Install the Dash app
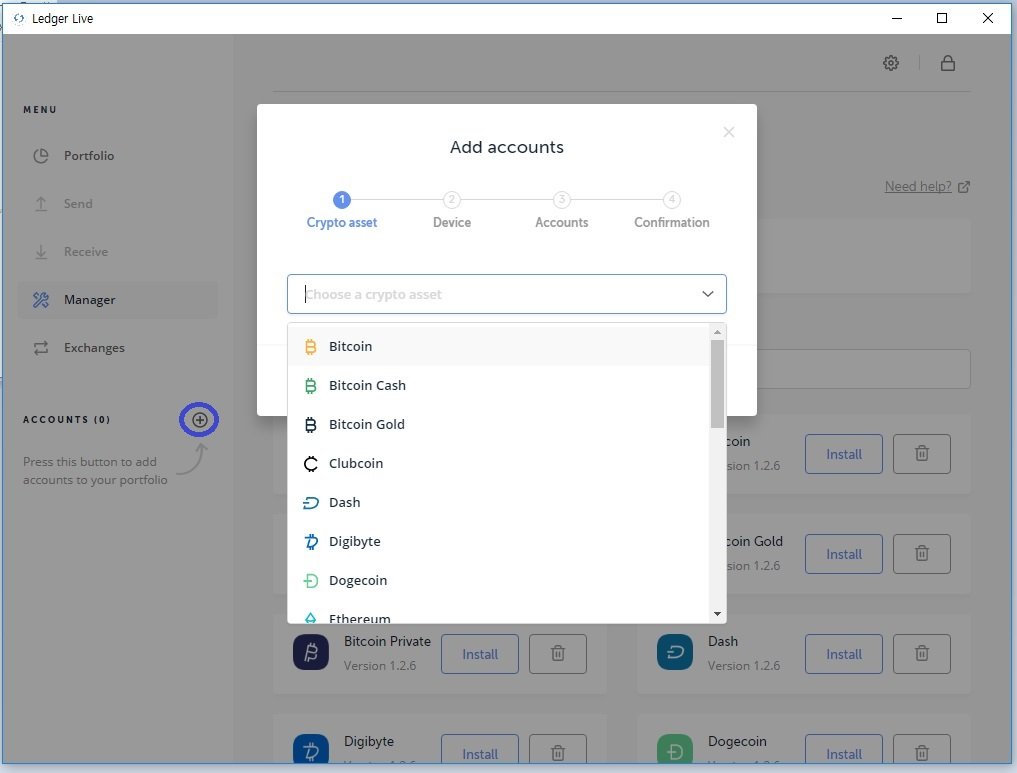 coord(844,654)
